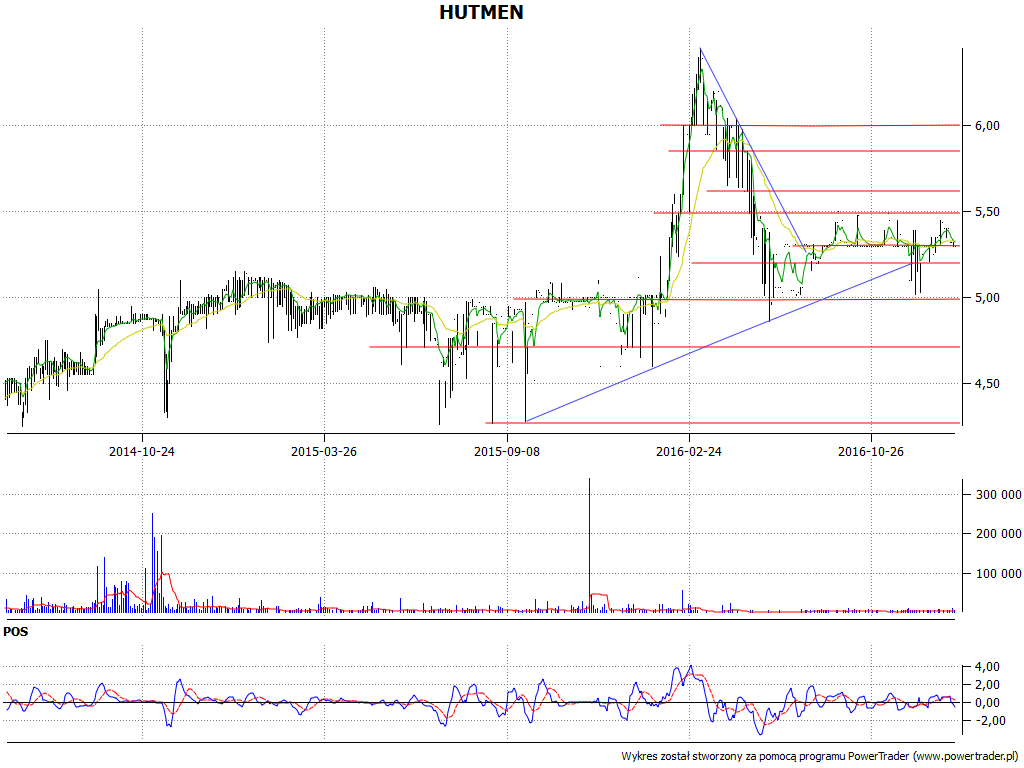
Task: Click the 5,50 price axis label
Action: [987, 212]
